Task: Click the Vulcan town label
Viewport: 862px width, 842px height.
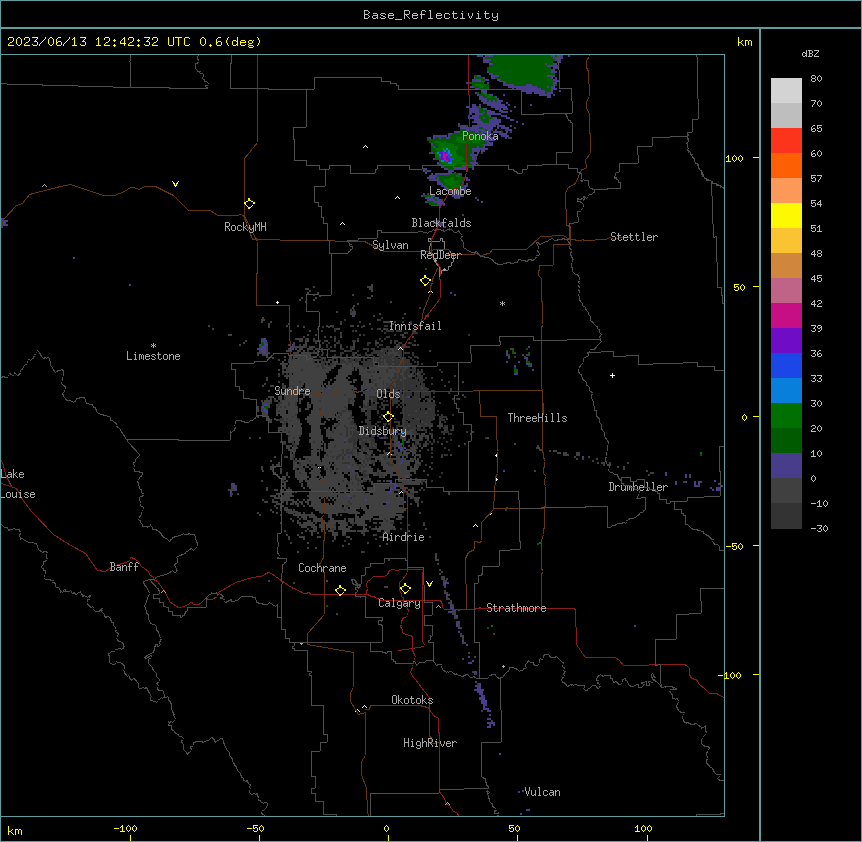Action: 543,792
